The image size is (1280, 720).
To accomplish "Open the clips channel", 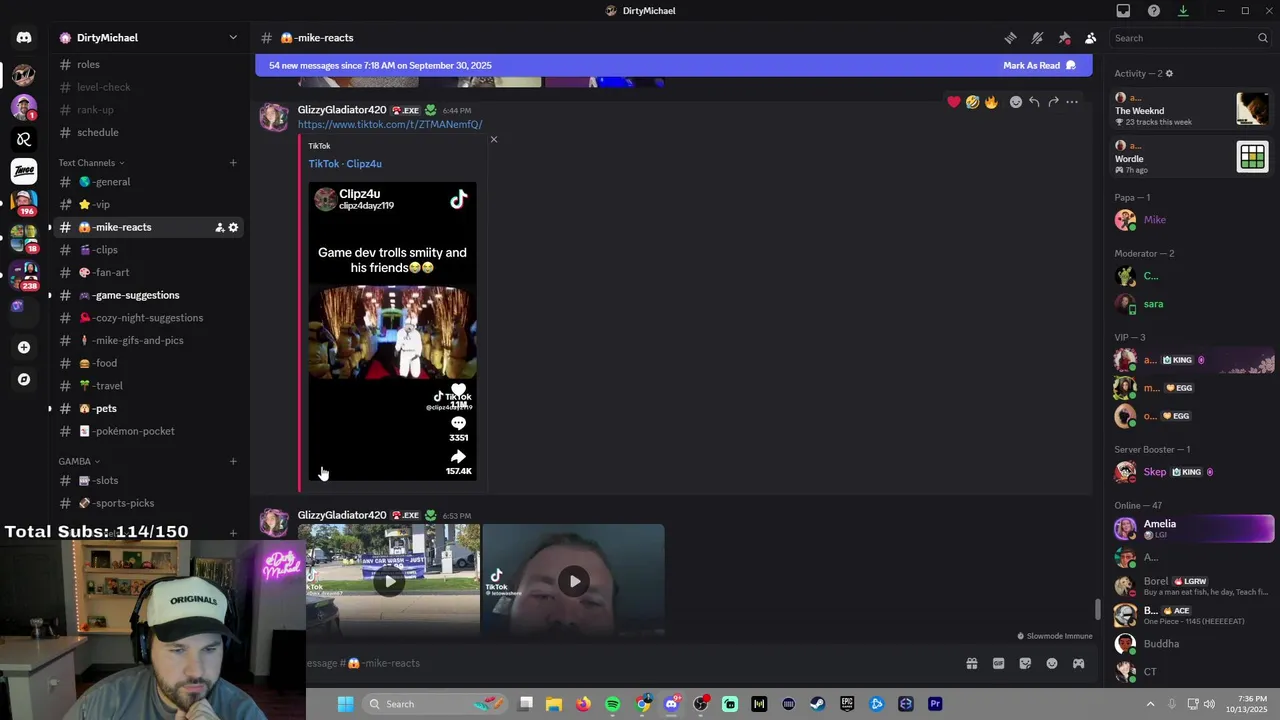I will (x=147, y=250).
